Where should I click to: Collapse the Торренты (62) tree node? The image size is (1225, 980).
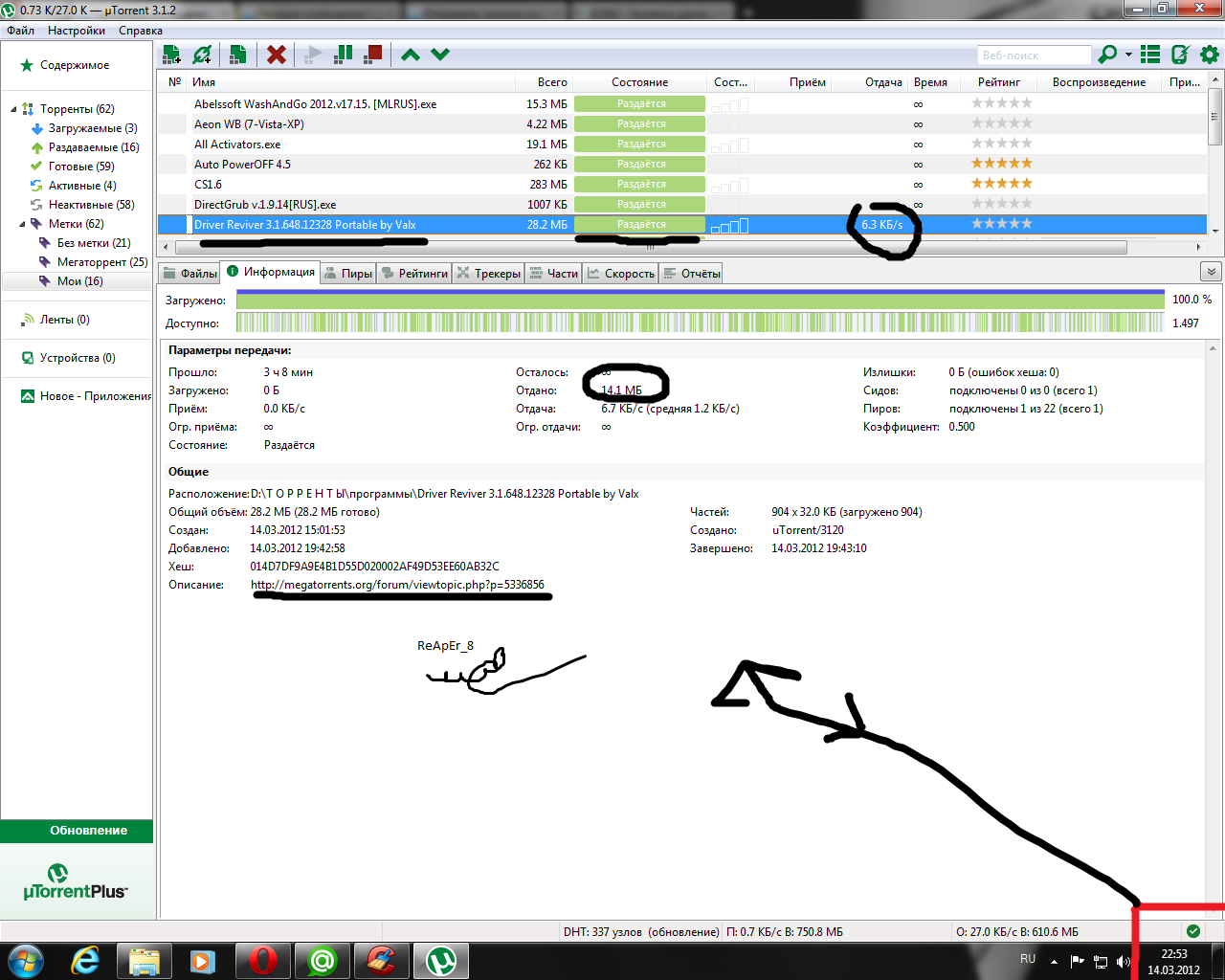click(13, 109)
